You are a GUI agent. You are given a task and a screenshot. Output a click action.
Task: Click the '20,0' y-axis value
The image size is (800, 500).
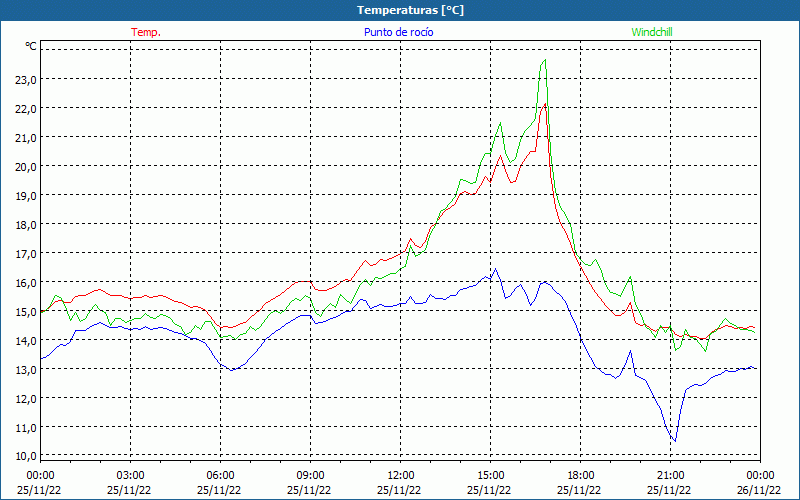pyautogui.click(x=26, y=167)
